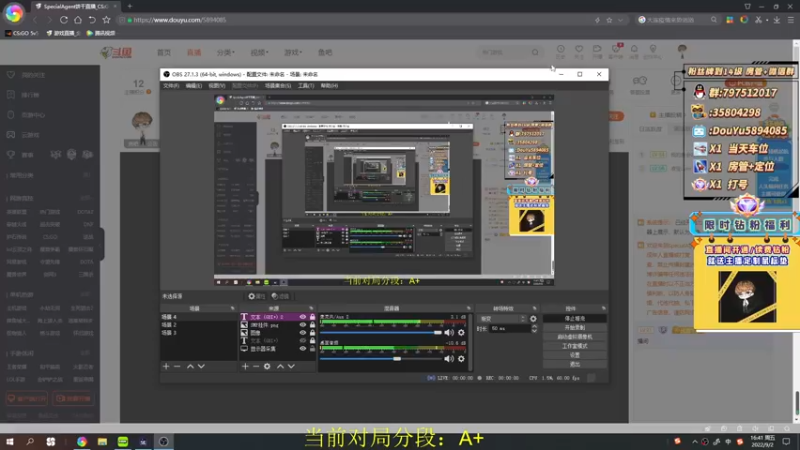800x450 pixels.
Task: Reload the browser page
Action: coord(64,20)
